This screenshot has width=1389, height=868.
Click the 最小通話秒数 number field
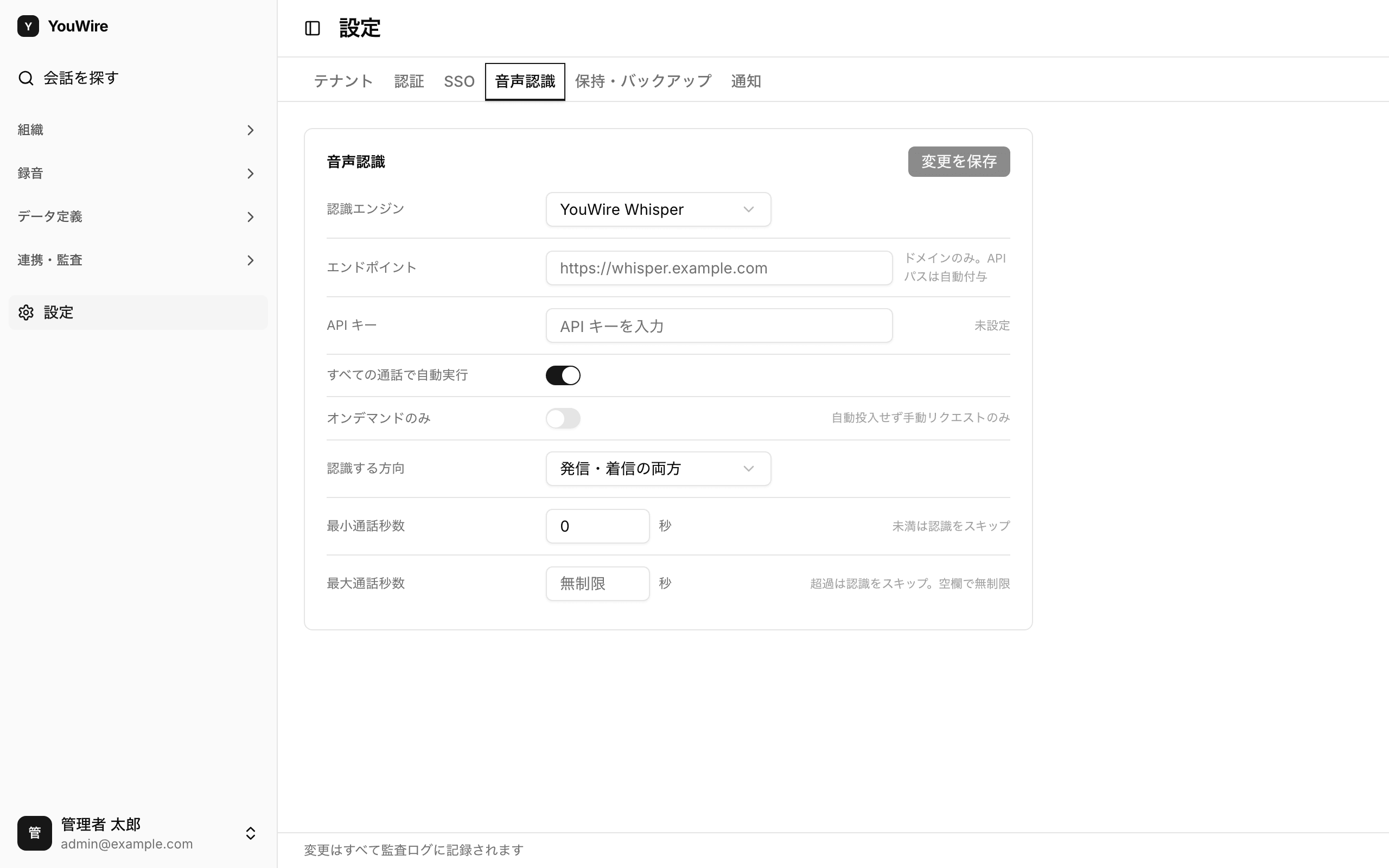pos(597,526)
